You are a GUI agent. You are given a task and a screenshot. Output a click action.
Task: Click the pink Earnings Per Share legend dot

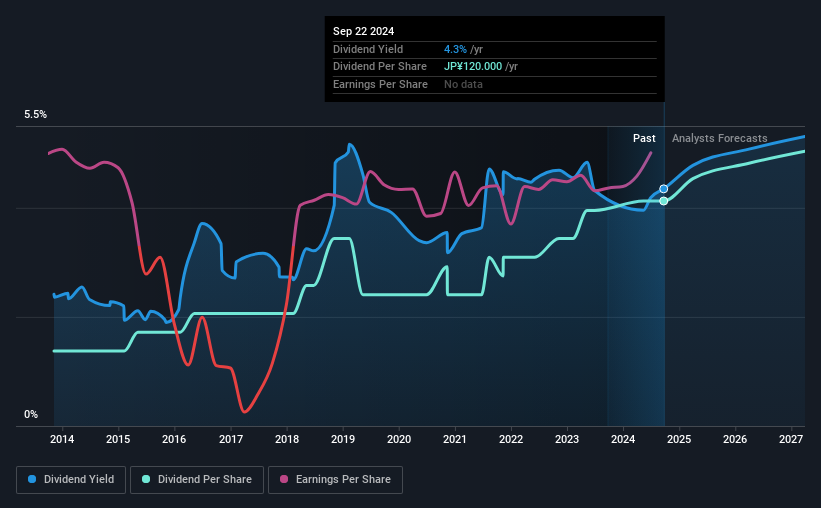(284, 479)
